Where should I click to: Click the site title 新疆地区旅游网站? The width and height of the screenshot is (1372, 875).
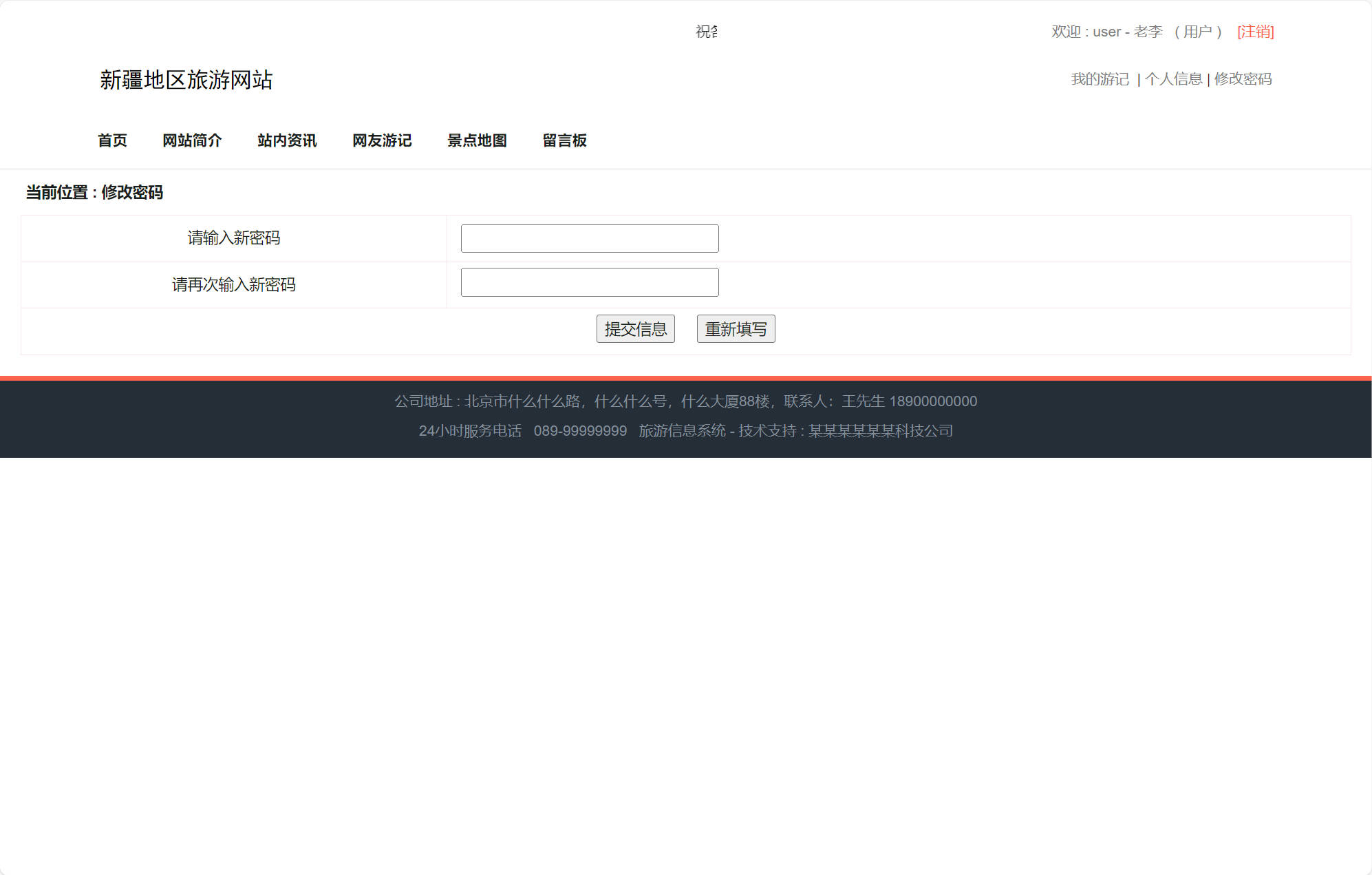point(186,81)
